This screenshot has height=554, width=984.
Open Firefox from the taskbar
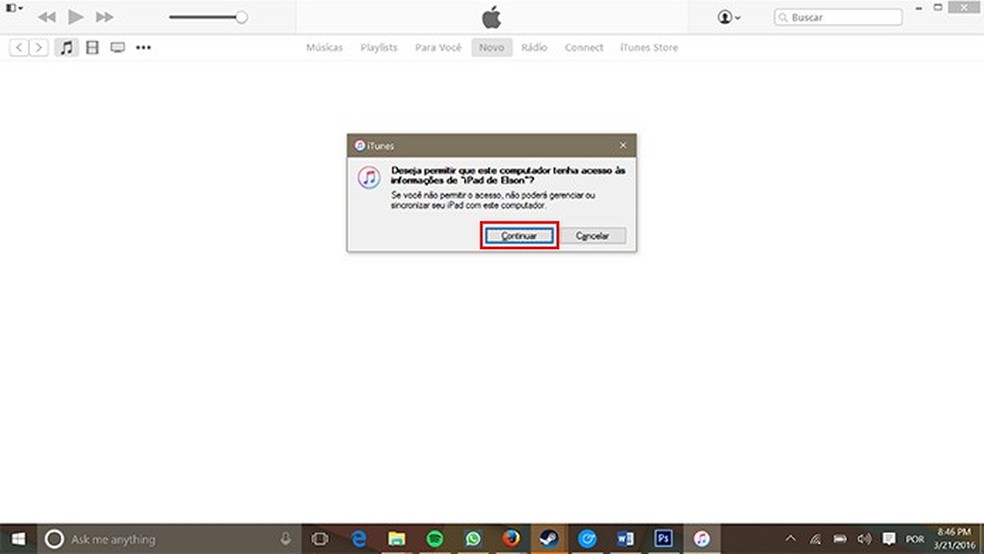point(511,539)
